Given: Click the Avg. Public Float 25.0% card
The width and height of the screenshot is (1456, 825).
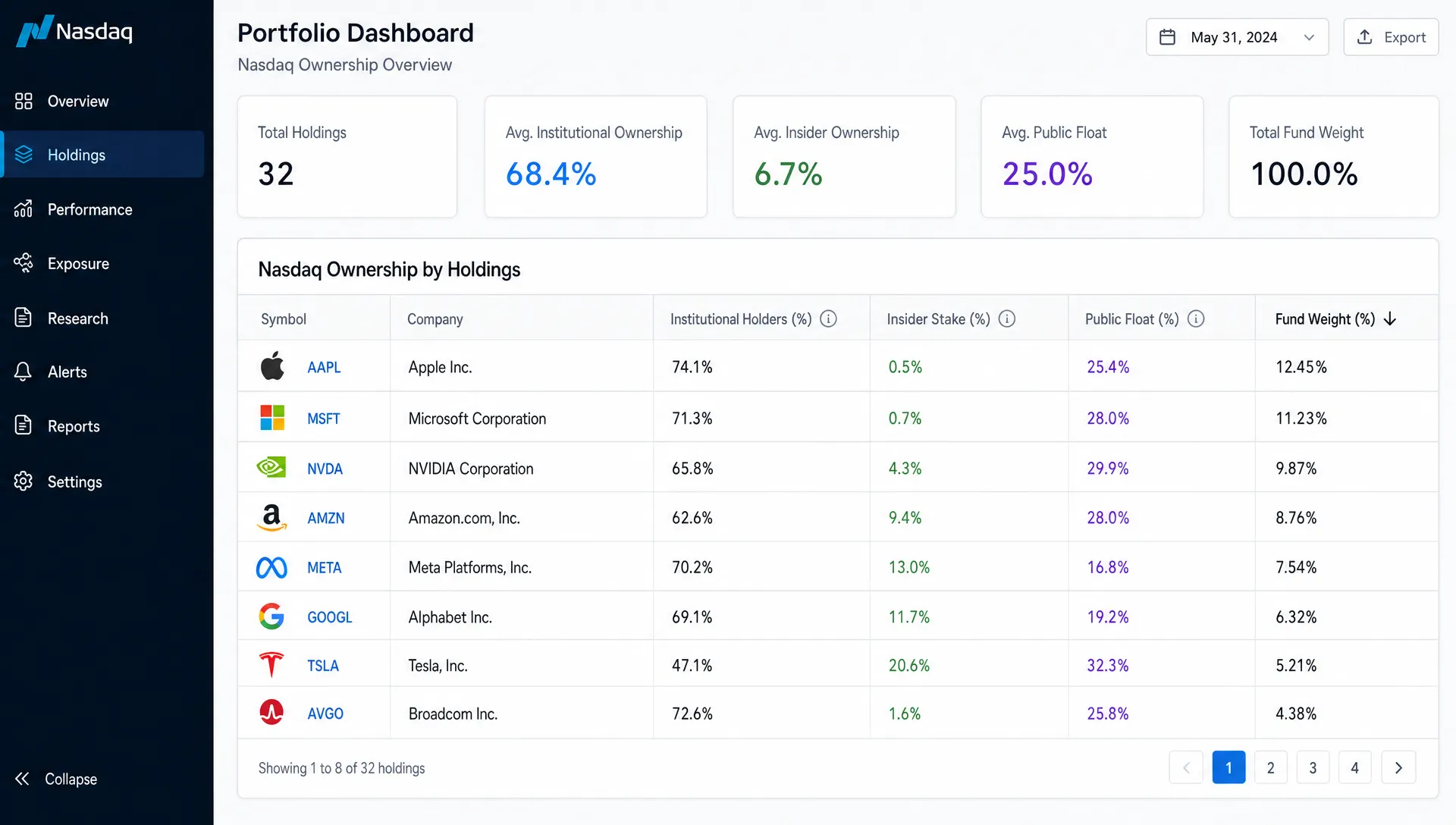Looking at the screenshot, I should pyautogui.click(x=1092, y=157).
